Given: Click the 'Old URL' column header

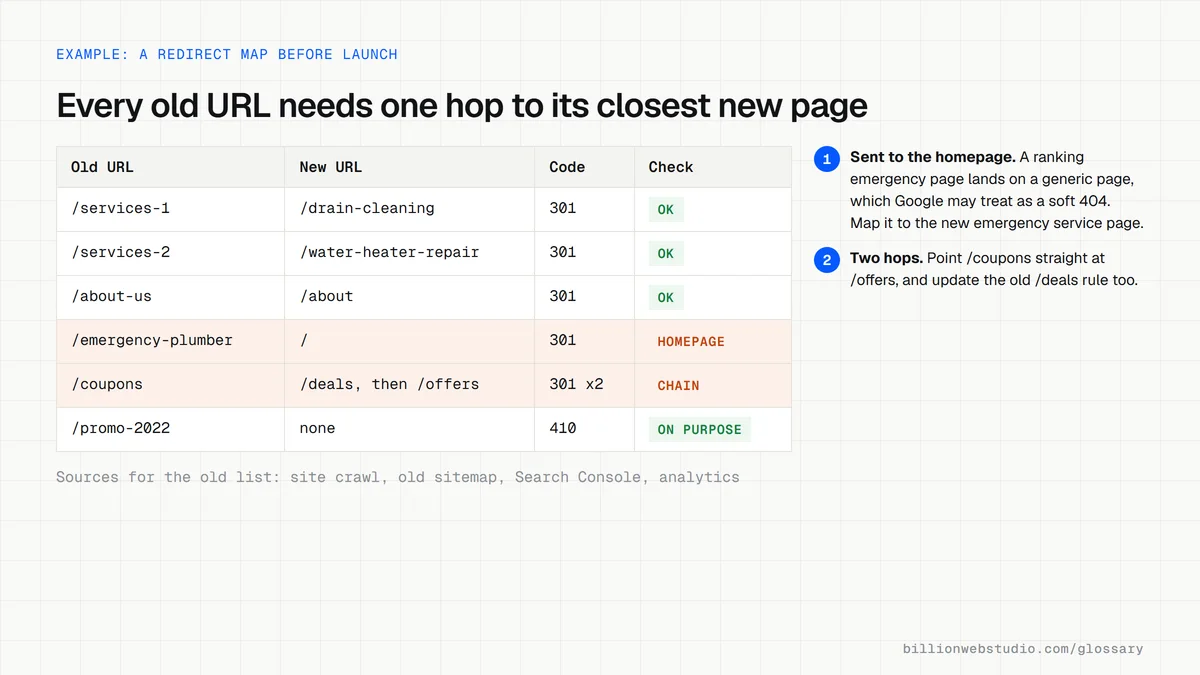Looking at the screenshot, I should click(x=170, y=167).
